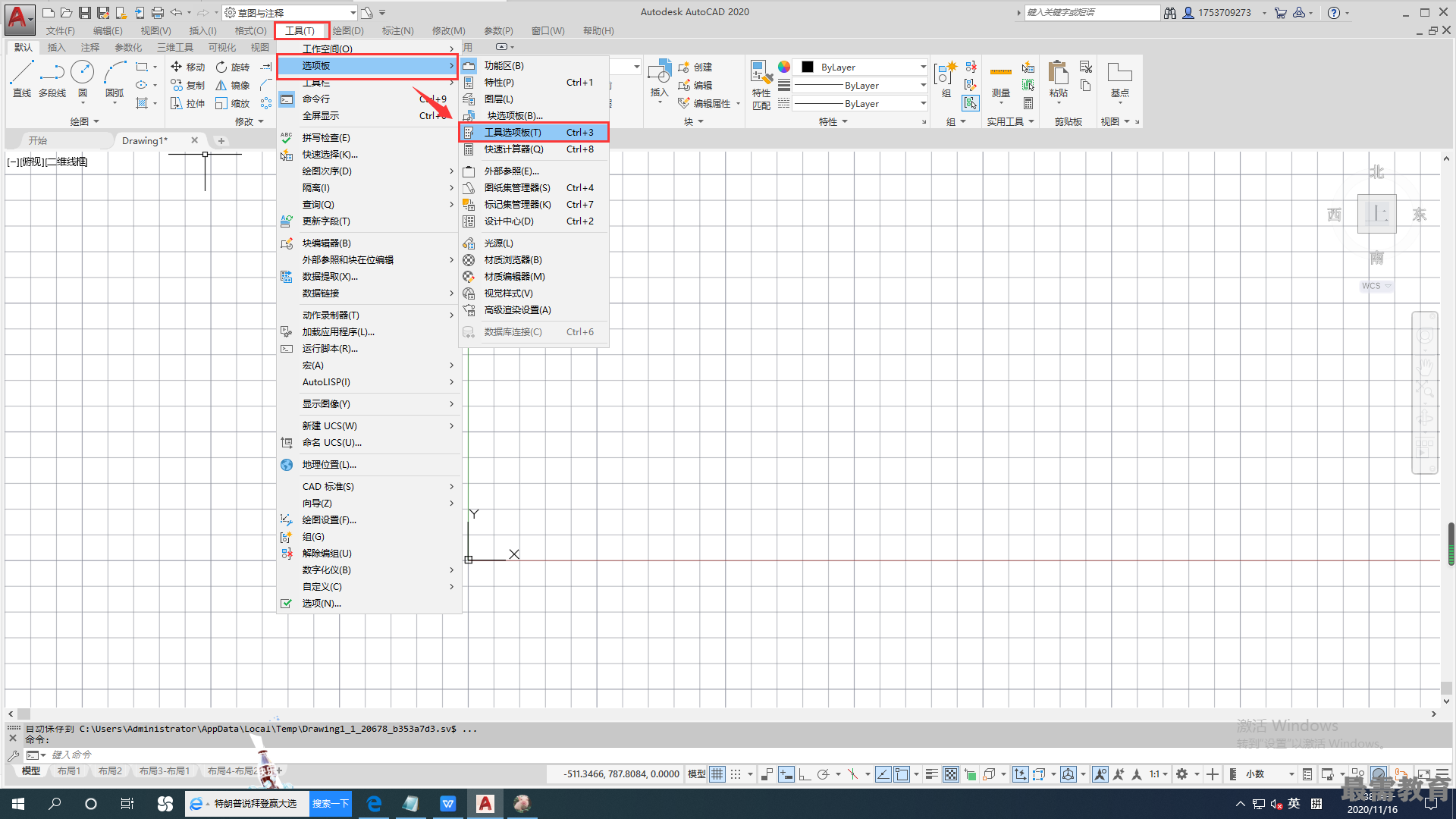Expand the 修改 (Modify) panel arrow
This screenshot has width=1456, height=819.
click(x=261, y=121)
